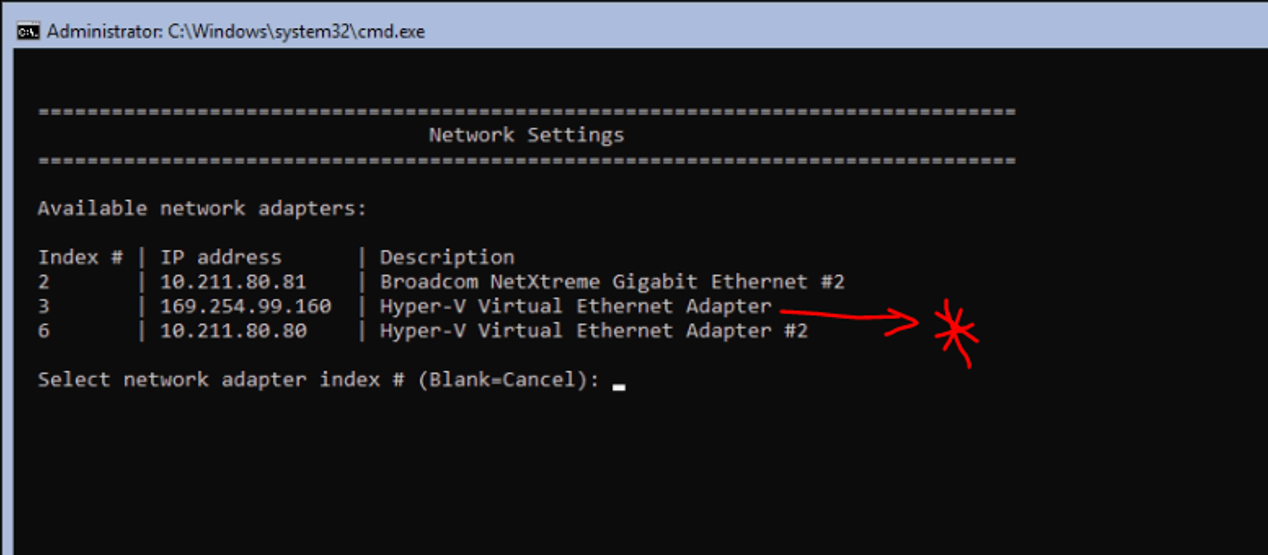Select index number 6 in the list
Screen dimensions: 1268x555
44,330
